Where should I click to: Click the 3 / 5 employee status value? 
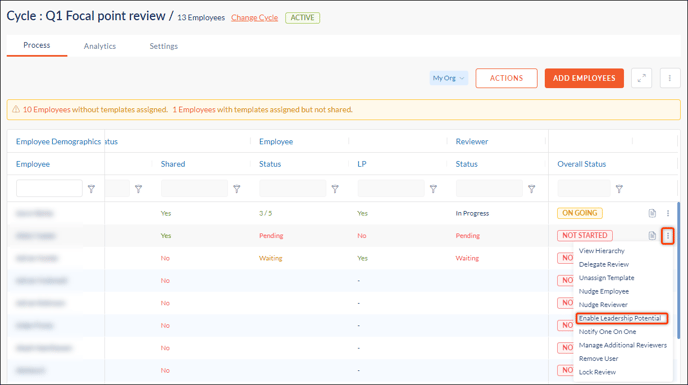click(x=265, y=213)
